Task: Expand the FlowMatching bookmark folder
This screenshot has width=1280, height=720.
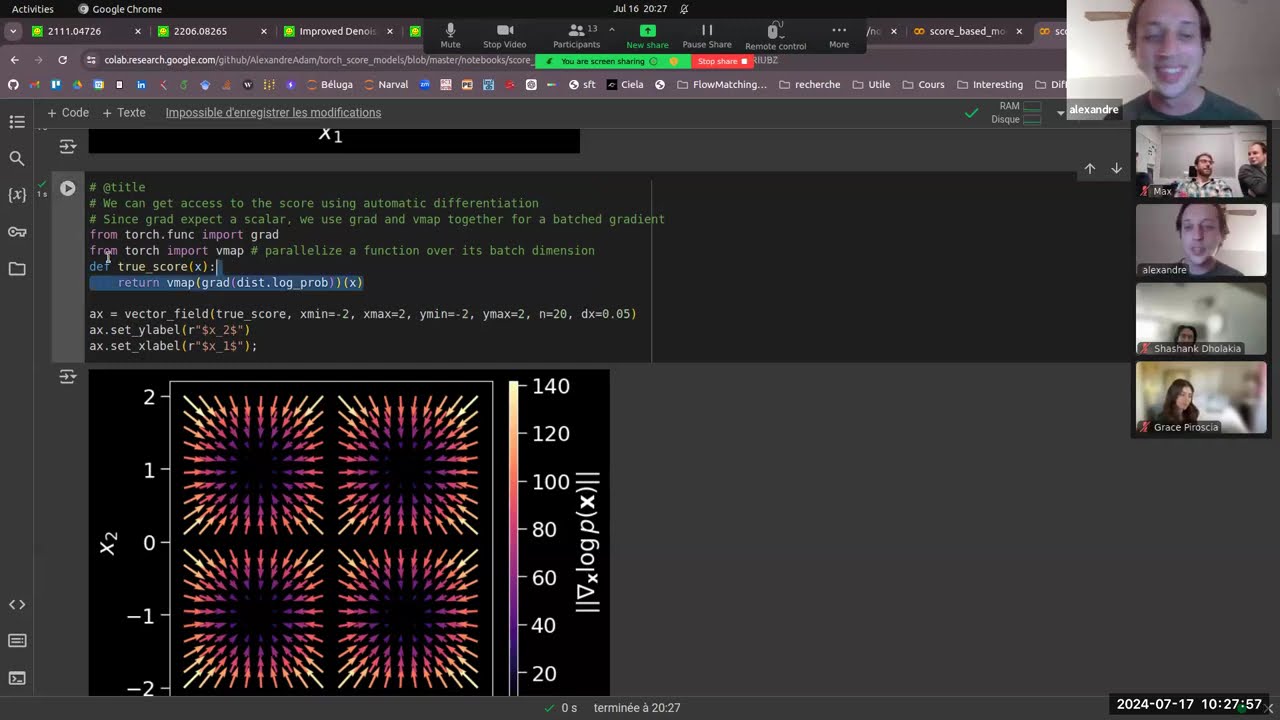Action: tap(721, 85)
